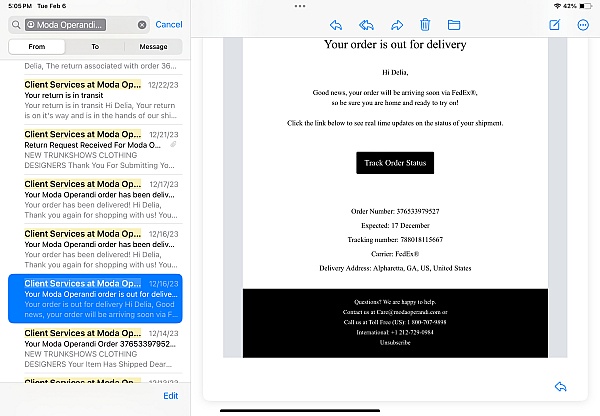Tap the Expected: 17 December line
This screenshot has height=416, width=600.
tap(395, 225)
